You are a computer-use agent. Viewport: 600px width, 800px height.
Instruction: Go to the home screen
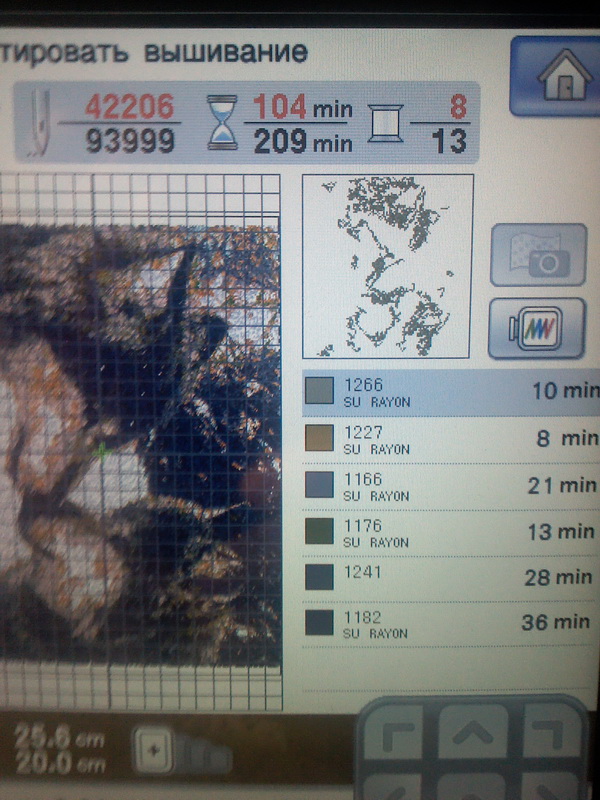pos(557,76)
